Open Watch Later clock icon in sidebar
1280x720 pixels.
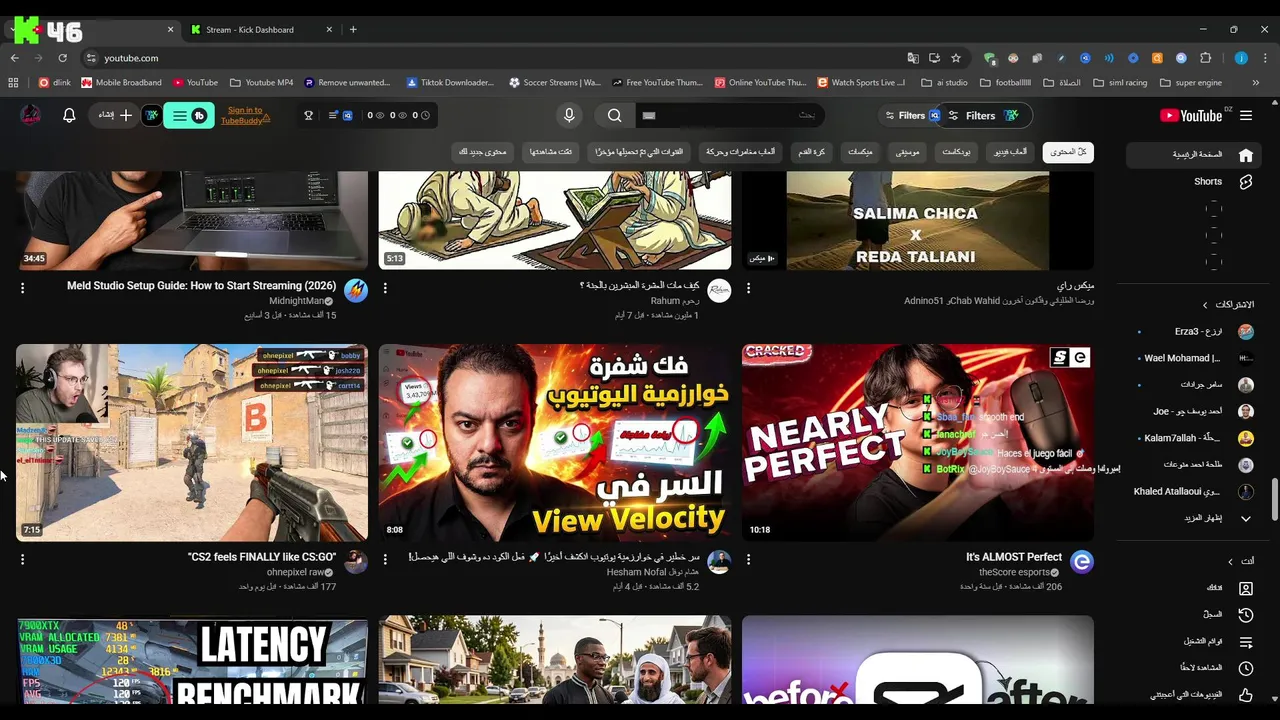click(1246, 668)
